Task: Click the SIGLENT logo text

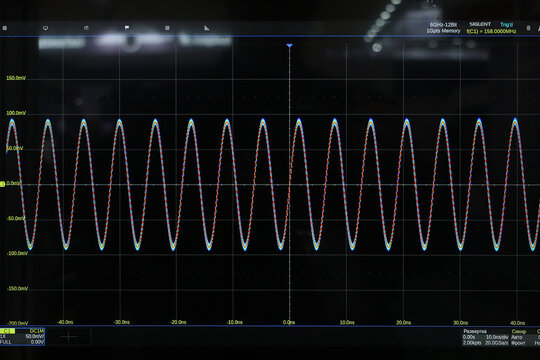Action: [480, 24]
